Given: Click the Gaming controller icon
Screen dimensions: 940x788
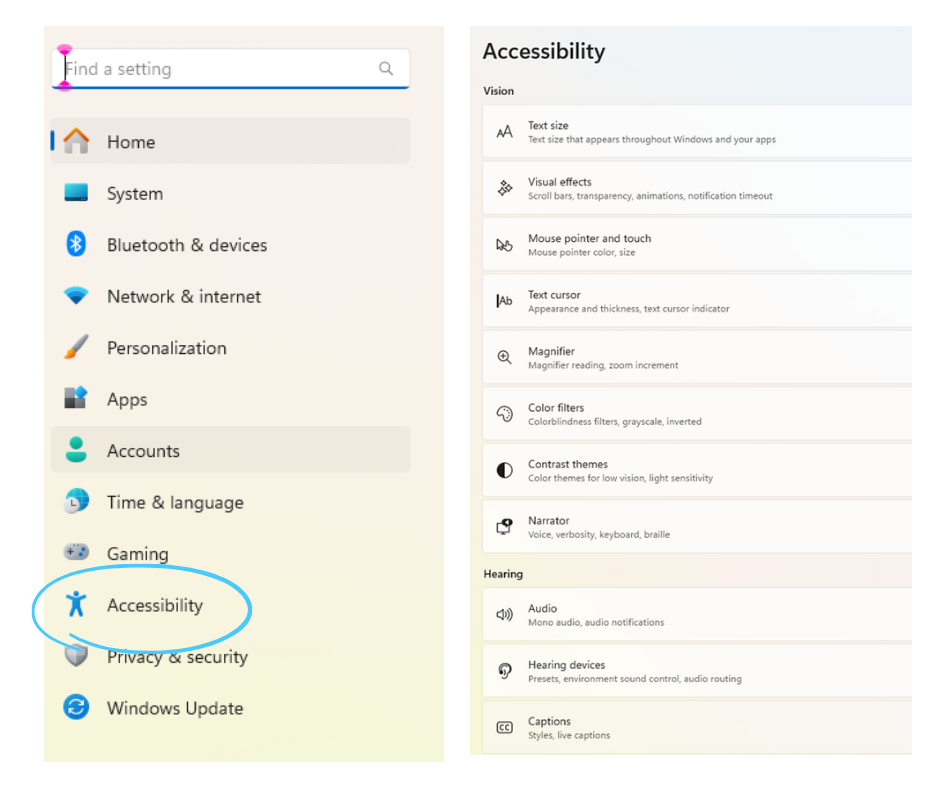Looking at the screenshot, I should point(76,551).
